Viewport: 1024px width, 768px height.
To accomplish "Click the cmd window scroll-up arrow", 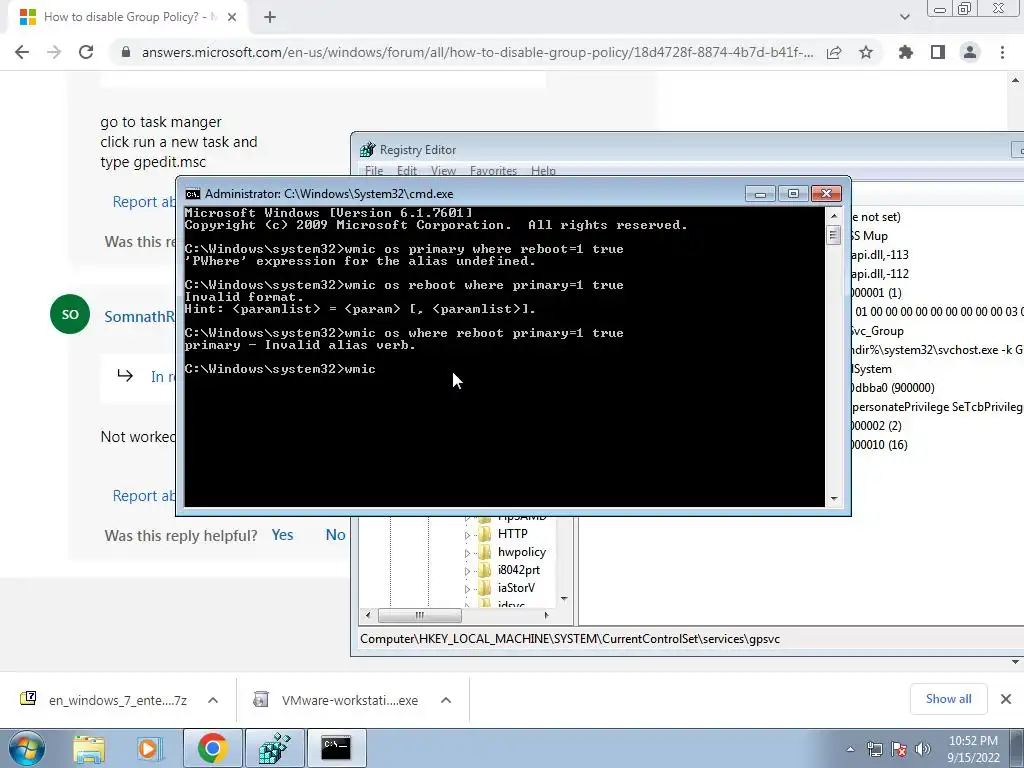I will tap(833, 216).
